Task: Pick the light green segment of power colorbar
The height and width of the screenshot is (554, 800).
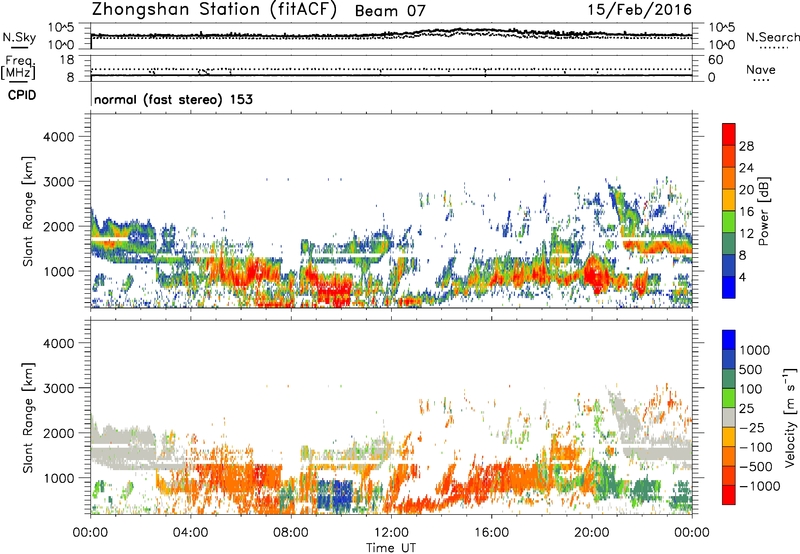Action: coord(729,222)
